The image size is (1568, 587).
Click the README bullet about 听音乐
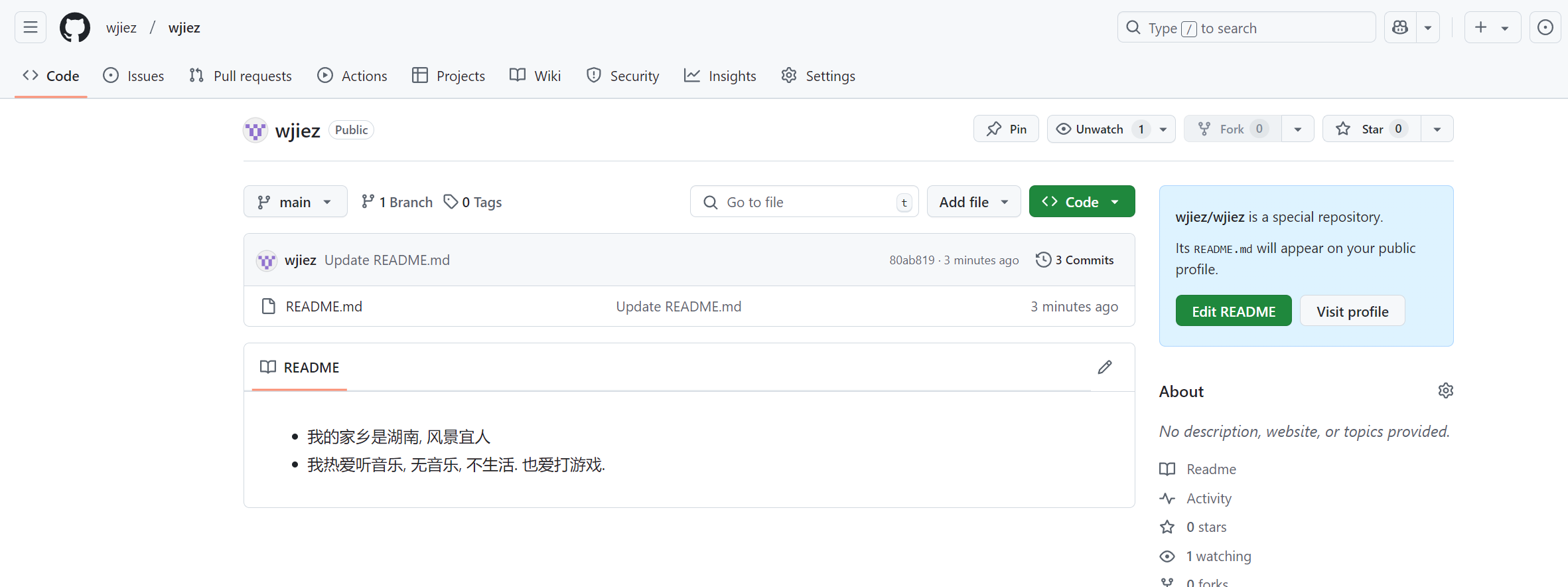pos(456,464)
